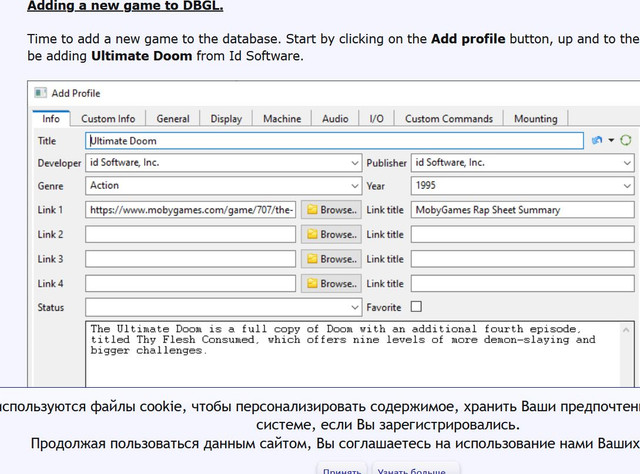The height and width of the screenshot is (474, 640).
Task: Open the Machine tab
Action: (x=282, y=119)
